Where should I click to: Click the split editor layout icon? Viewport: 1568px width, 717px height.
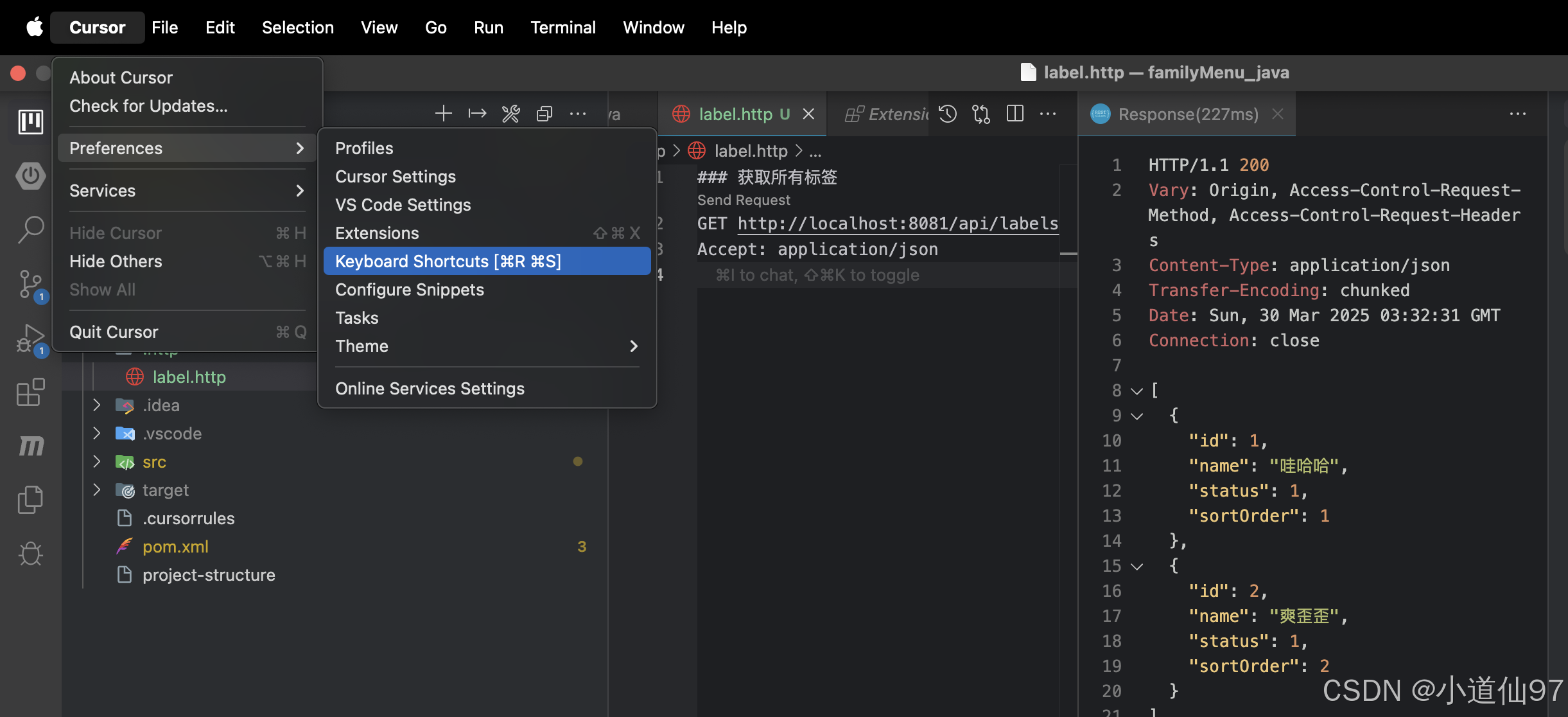coord(1015,114)
